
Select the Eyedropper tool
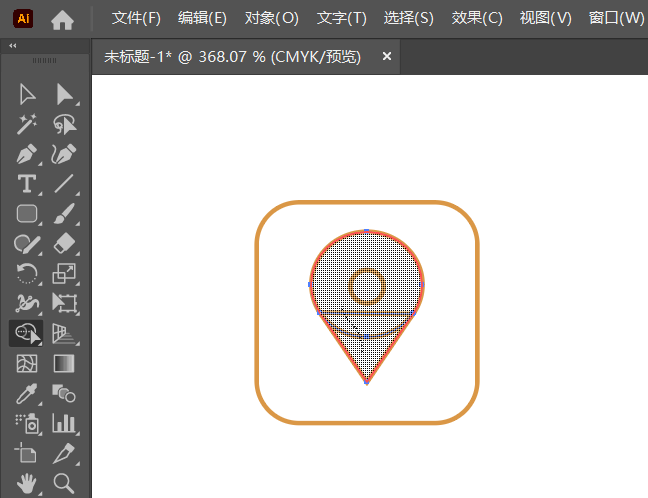tap(27, 393)
